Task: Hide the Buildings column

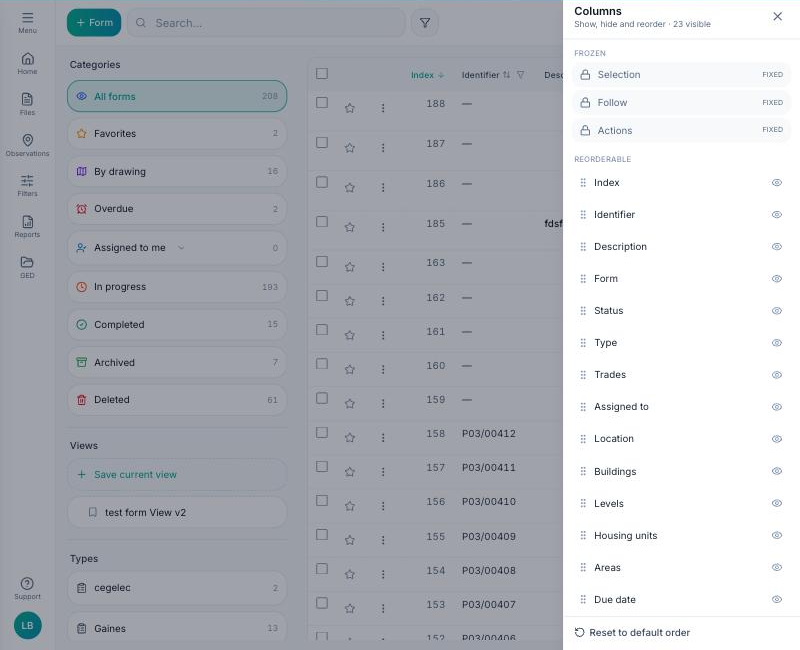Action: pyautogui.click(x=777, y=471)
